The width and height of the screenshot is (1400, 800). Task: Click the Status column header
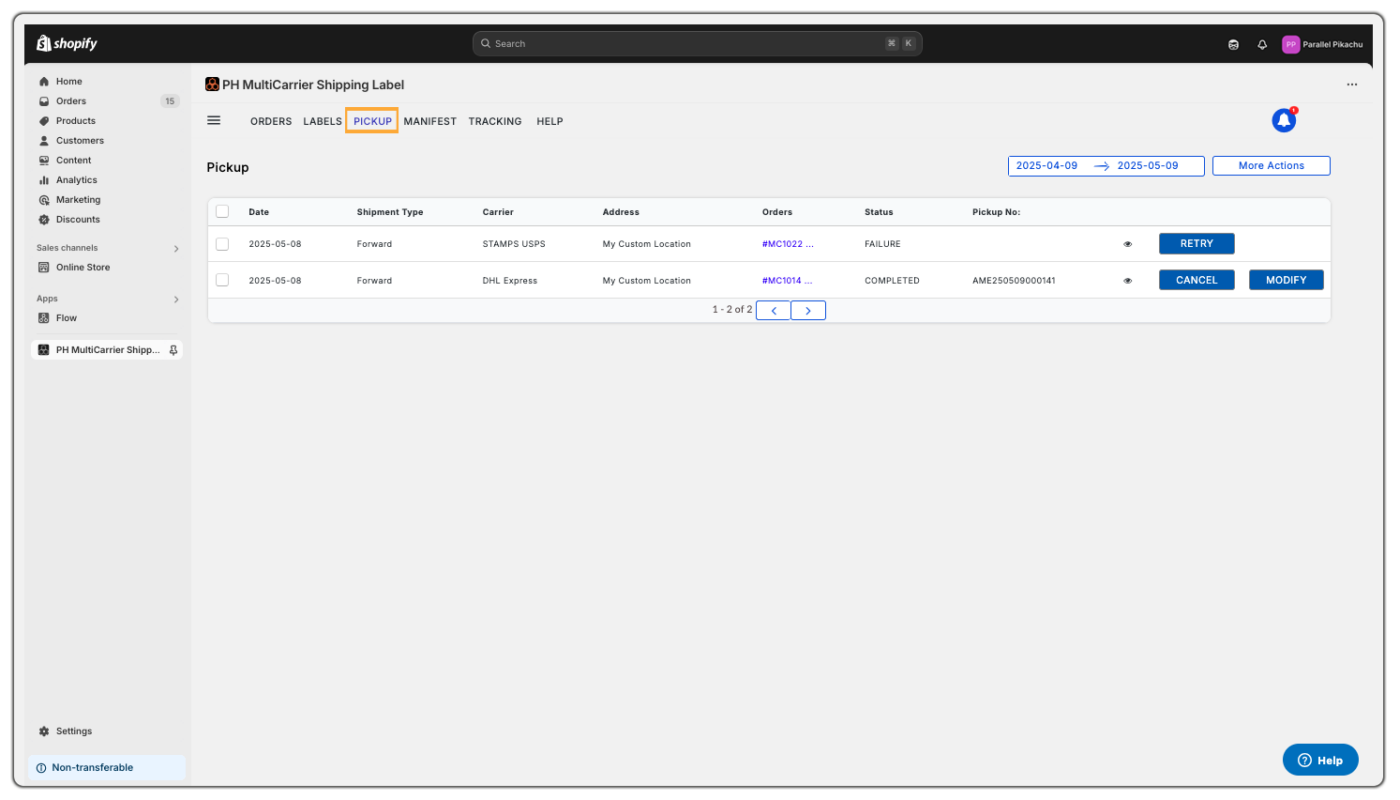coord(879,212)
